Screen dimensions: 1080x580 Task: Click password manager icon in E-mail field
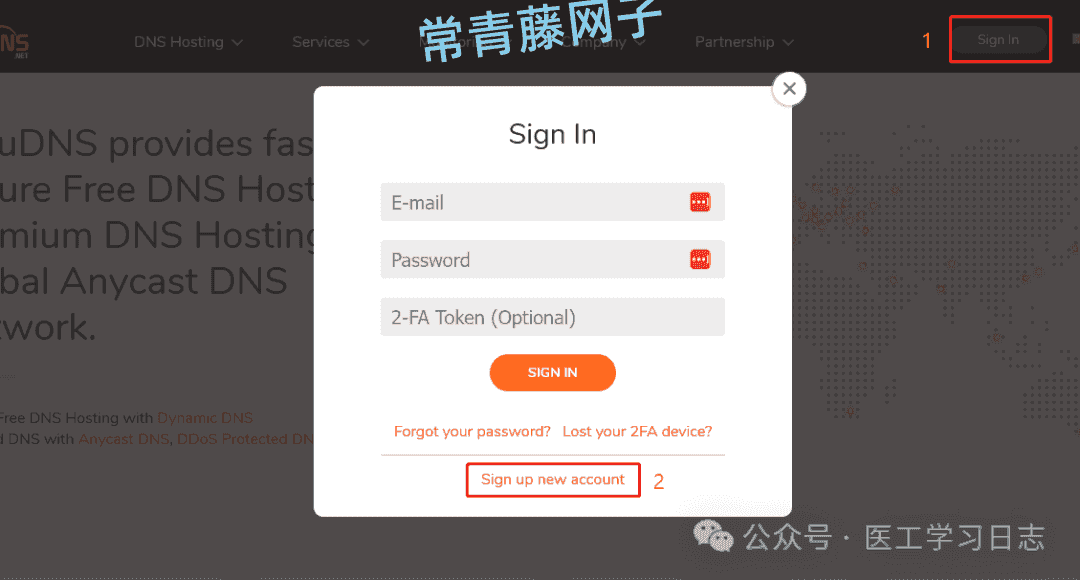tap(700, 202)
